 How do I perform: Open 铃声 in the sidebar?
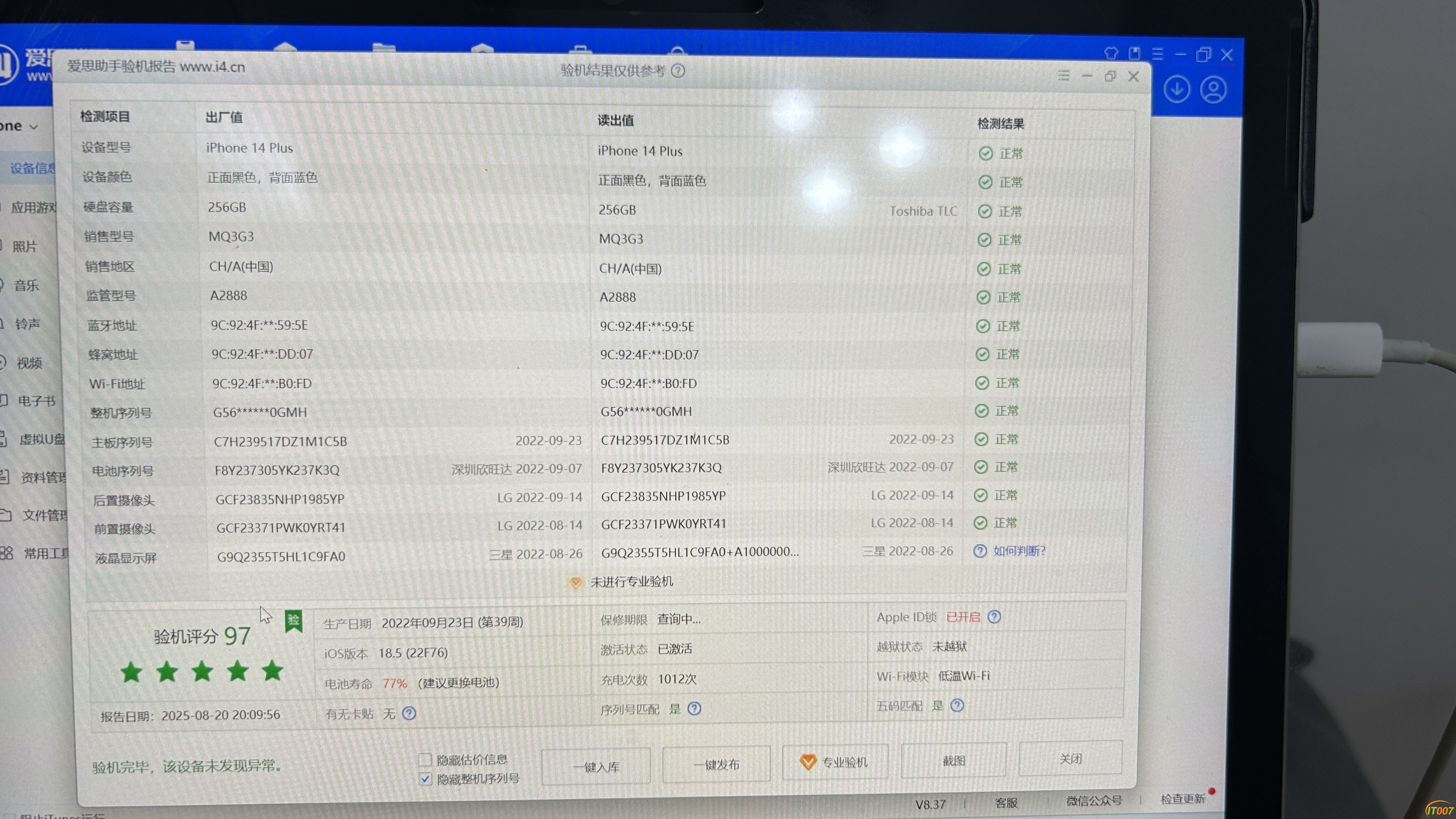click(x=28, y=324)
